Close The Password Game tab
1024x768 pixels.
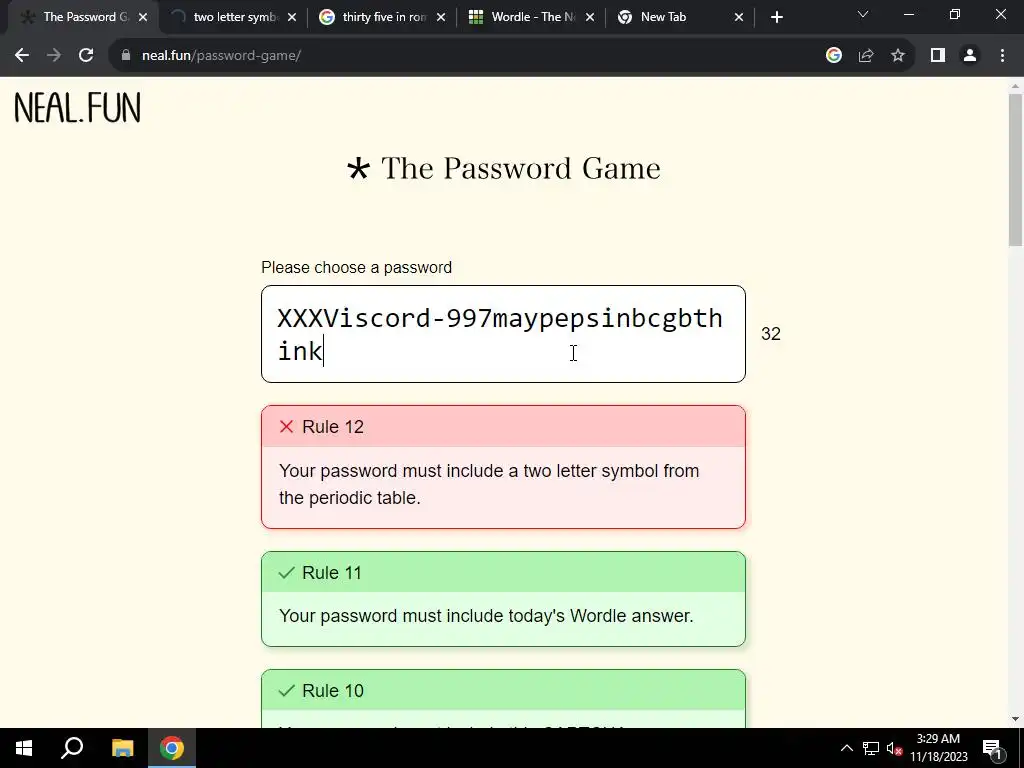[143, 17]
